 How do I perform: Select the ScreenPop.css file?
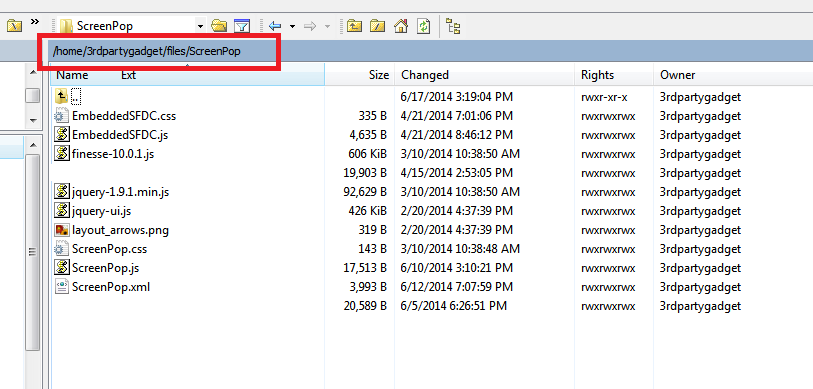(109, 249)
